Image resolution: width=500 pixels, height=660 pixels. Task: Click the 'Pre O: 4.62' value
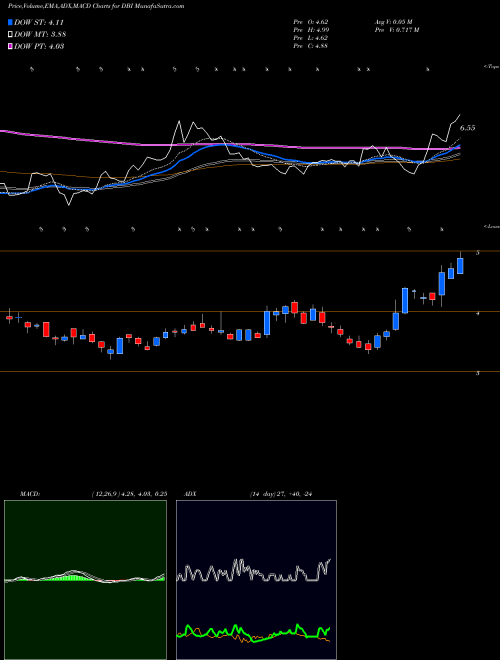[311, 21]
